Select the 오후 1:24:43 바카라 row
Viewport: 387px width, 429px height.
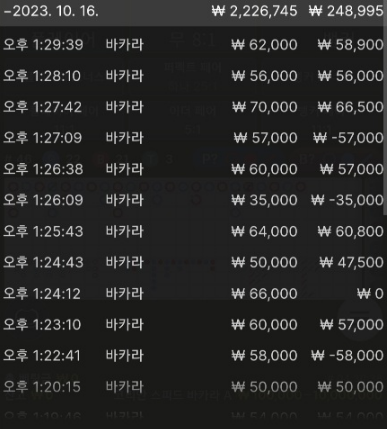coord(193,263)
